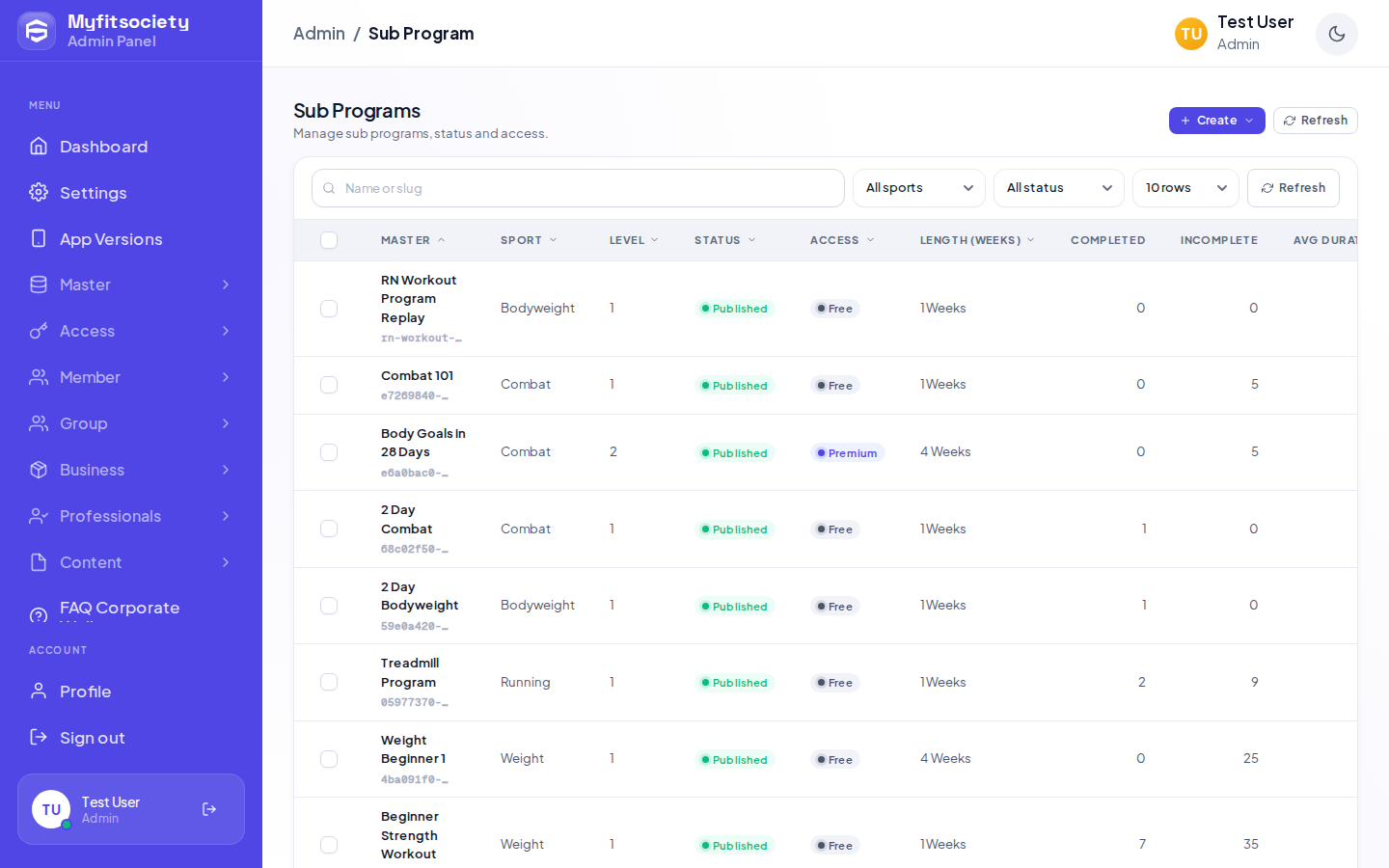Click the blue Create button
This screenshot has width=1389, height=868.
pyautogui.click(x=1217, y=121)
